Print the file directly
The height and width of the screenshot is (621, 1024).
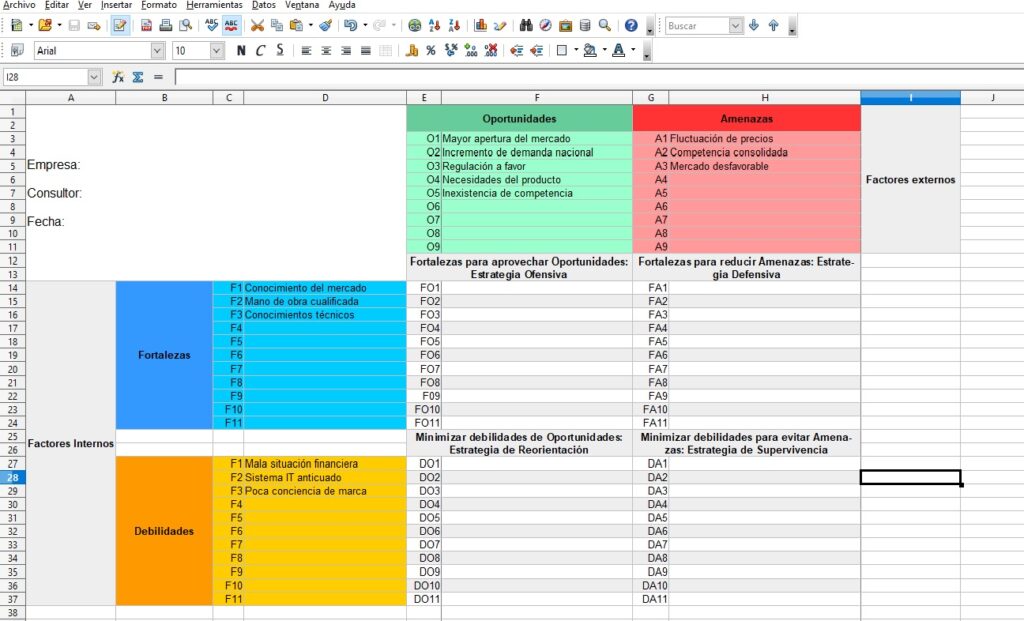tap(166, 25)
